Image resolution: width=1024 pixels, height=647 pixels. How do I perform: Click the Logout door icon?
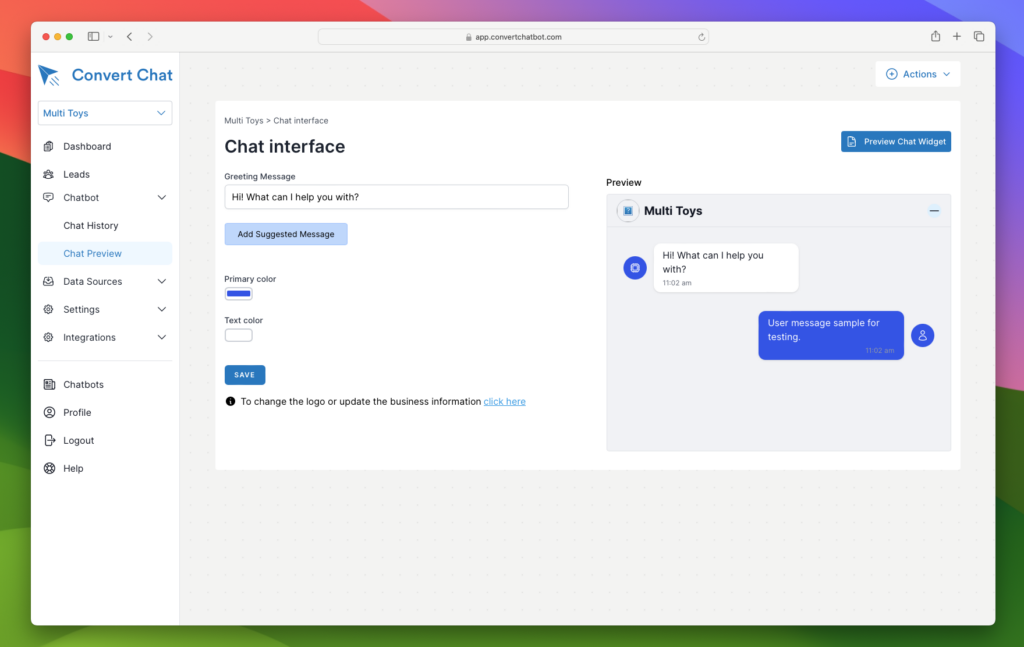click(x=49, y=441)
